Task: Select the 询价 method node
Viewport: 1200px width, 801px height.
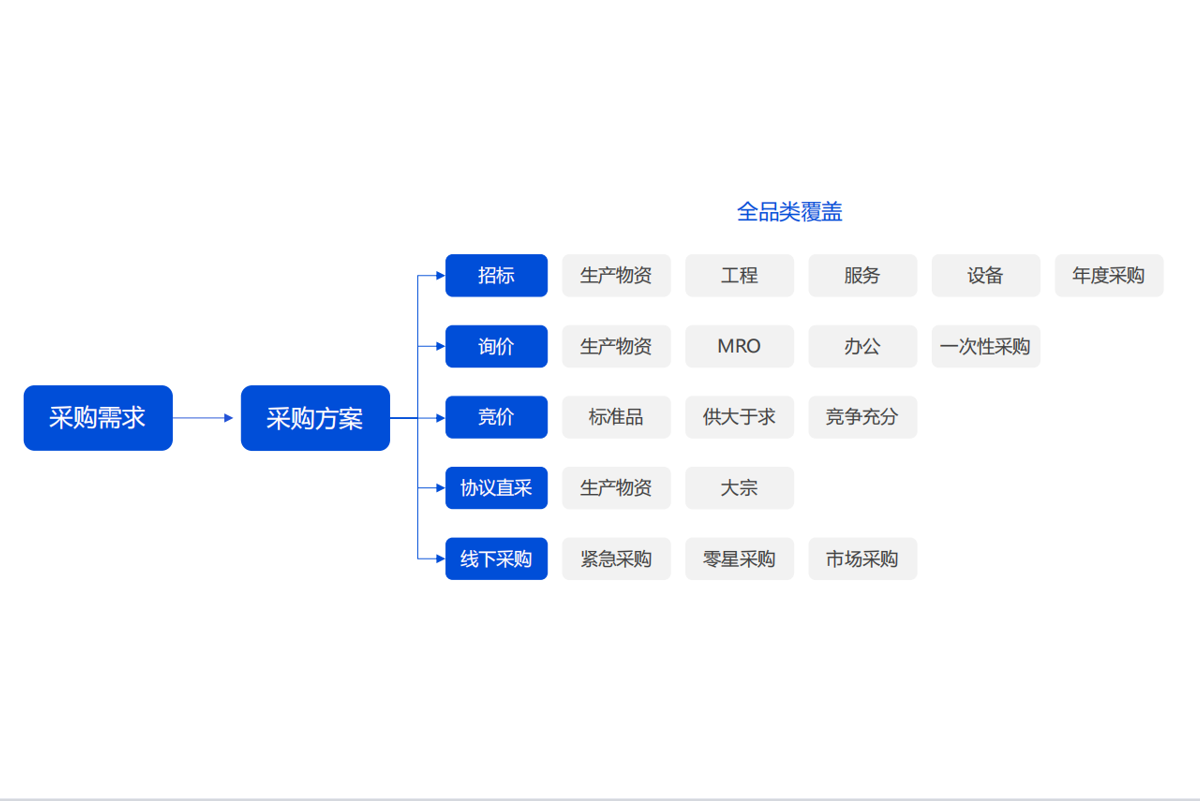Action: 496,346
